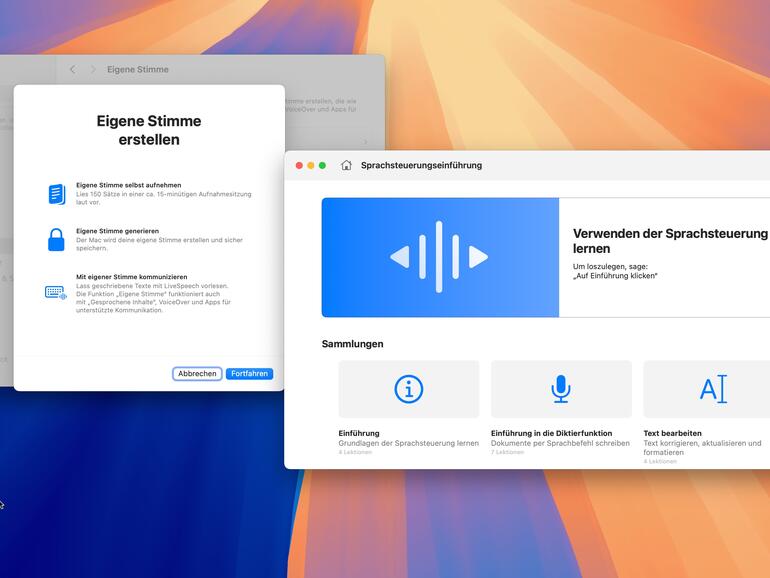The image size is (770, 578).
Task: Click the green zoom button of Sprachsteuerungseinführung
Action: tap(322, 165)
